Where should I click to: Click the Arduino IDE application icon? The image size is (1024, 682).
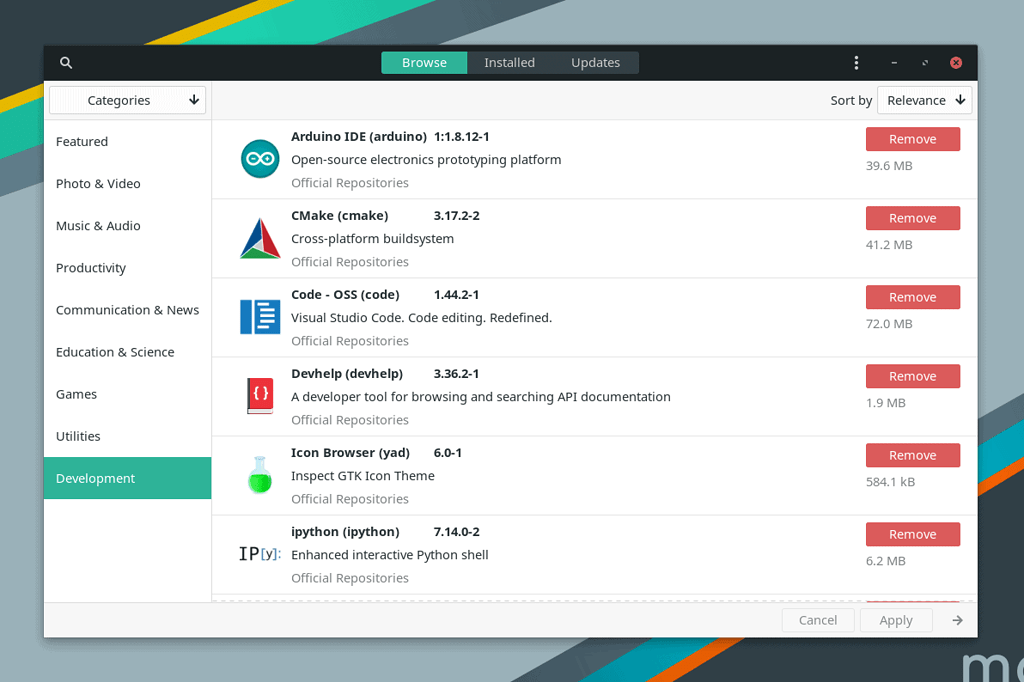pyautogui.click(x=259, y=158)
